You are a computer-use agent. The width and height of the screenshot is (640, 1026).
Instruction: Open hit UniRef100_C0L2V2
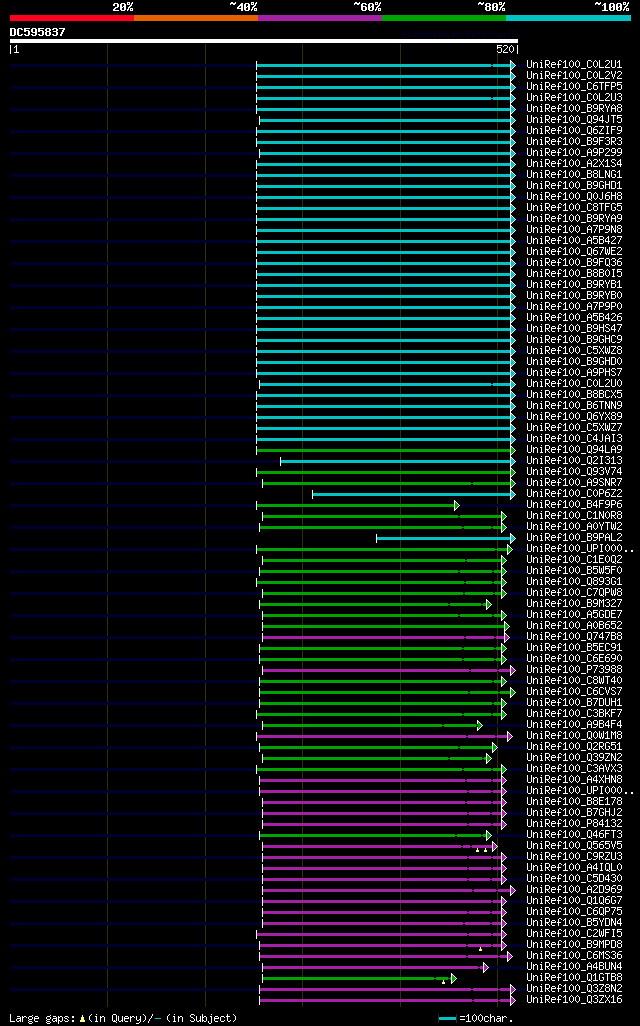point(574,76)
